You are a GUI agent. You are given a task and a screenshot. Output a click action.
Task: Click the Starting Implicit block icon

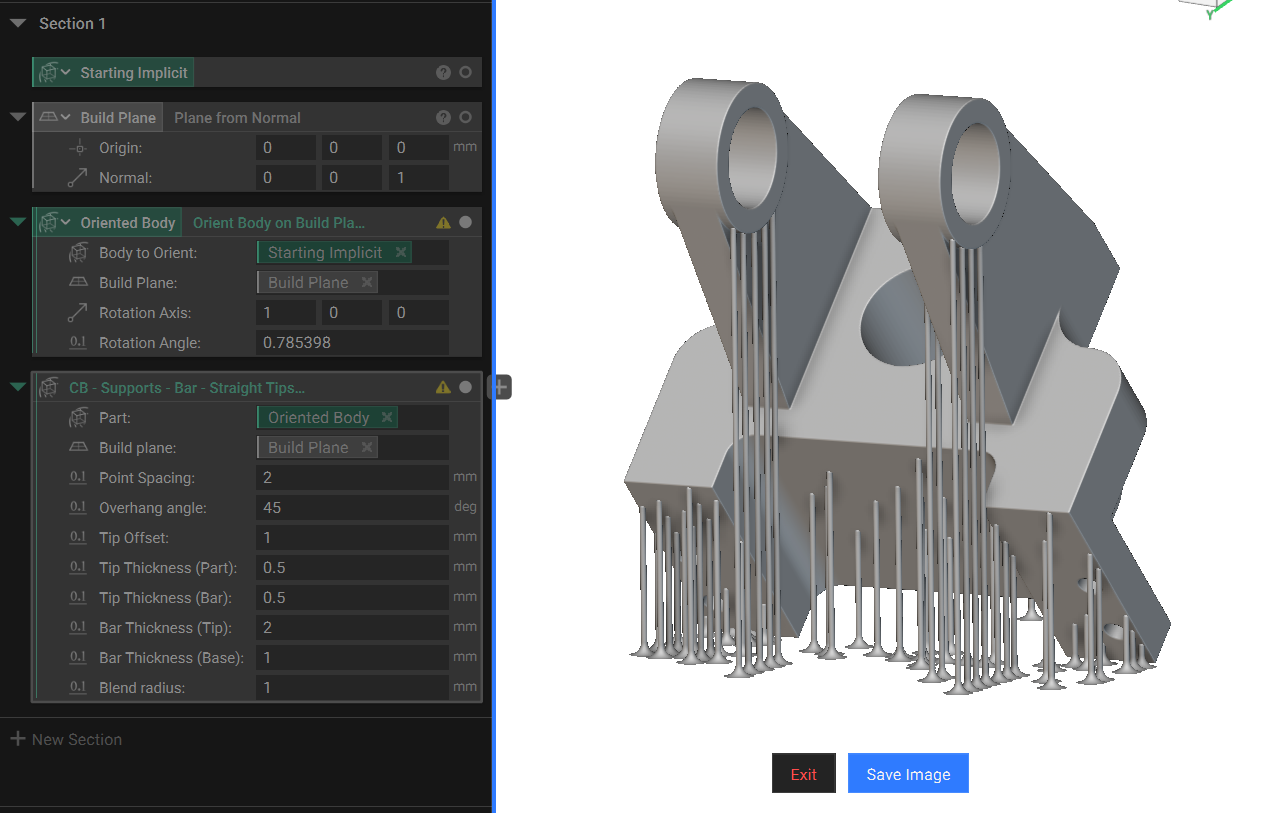[x=47, y=72]
